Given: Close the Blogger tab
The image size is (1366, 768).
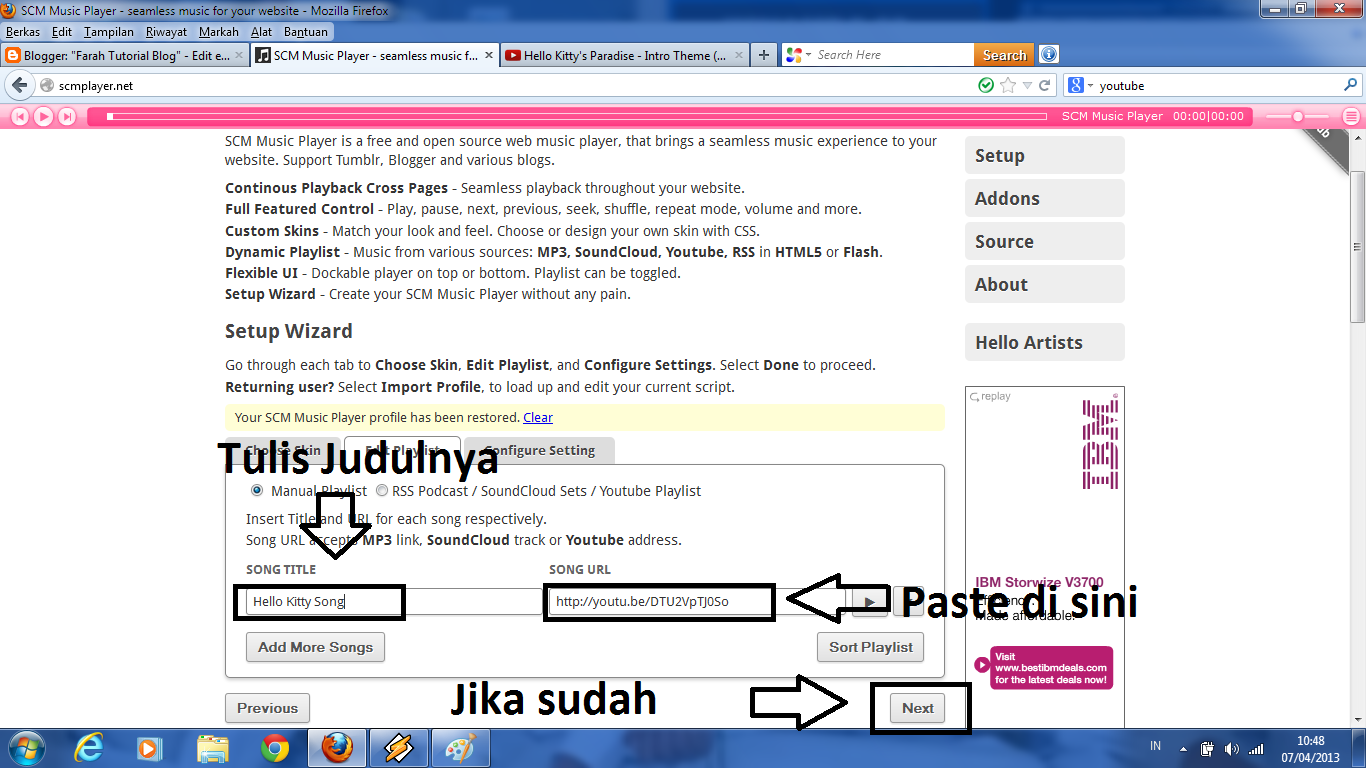Looking at the screenshot, I should [x=237, y=56].
